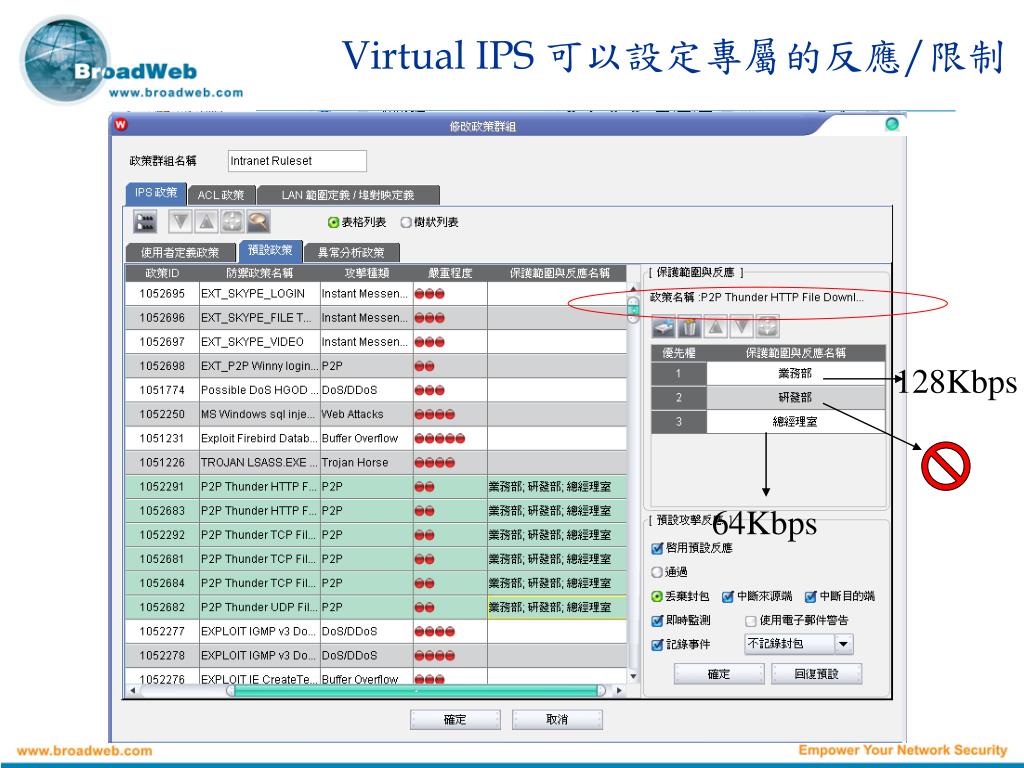Select the 通過 radio option
Viewport: 1024px width, 768px height.
(657, 572)
